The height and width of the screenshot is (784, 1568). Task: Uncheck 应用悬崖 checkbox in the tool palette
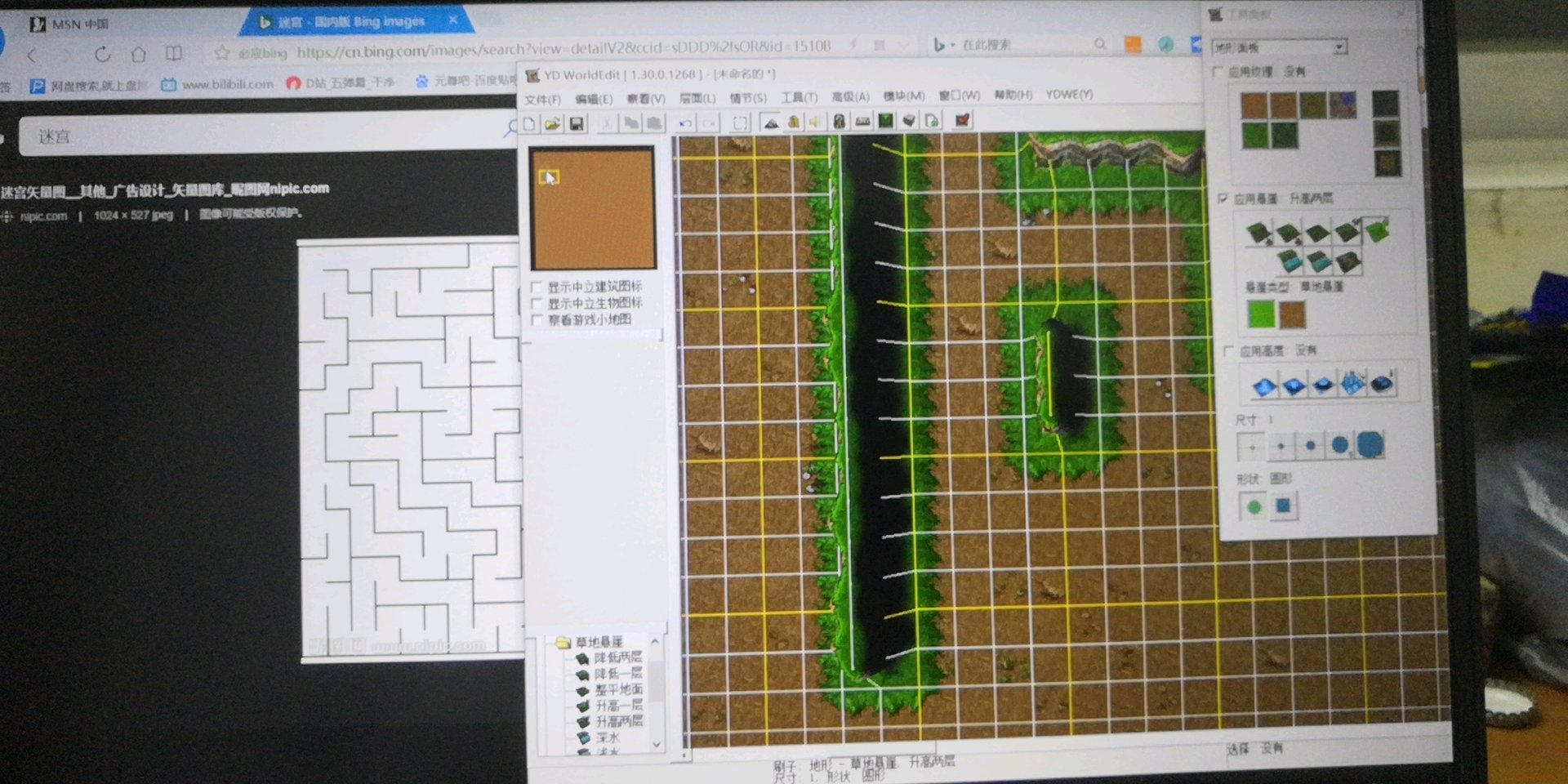coord(1223,198)
